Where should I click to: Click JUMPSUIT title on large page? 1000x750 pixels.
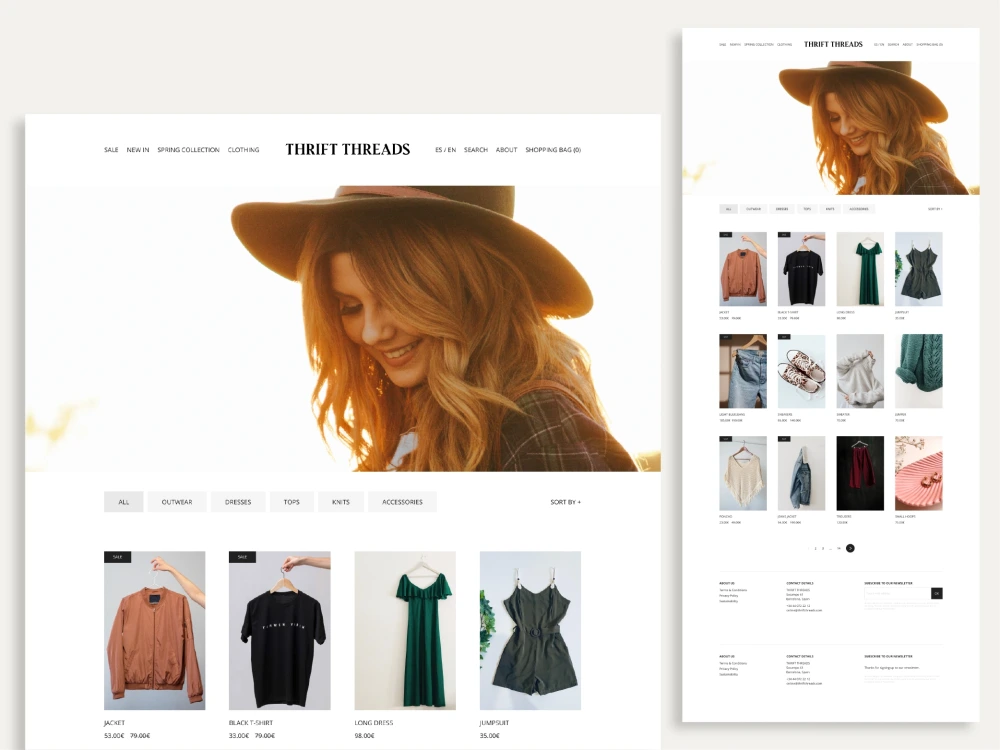(494, 723)
